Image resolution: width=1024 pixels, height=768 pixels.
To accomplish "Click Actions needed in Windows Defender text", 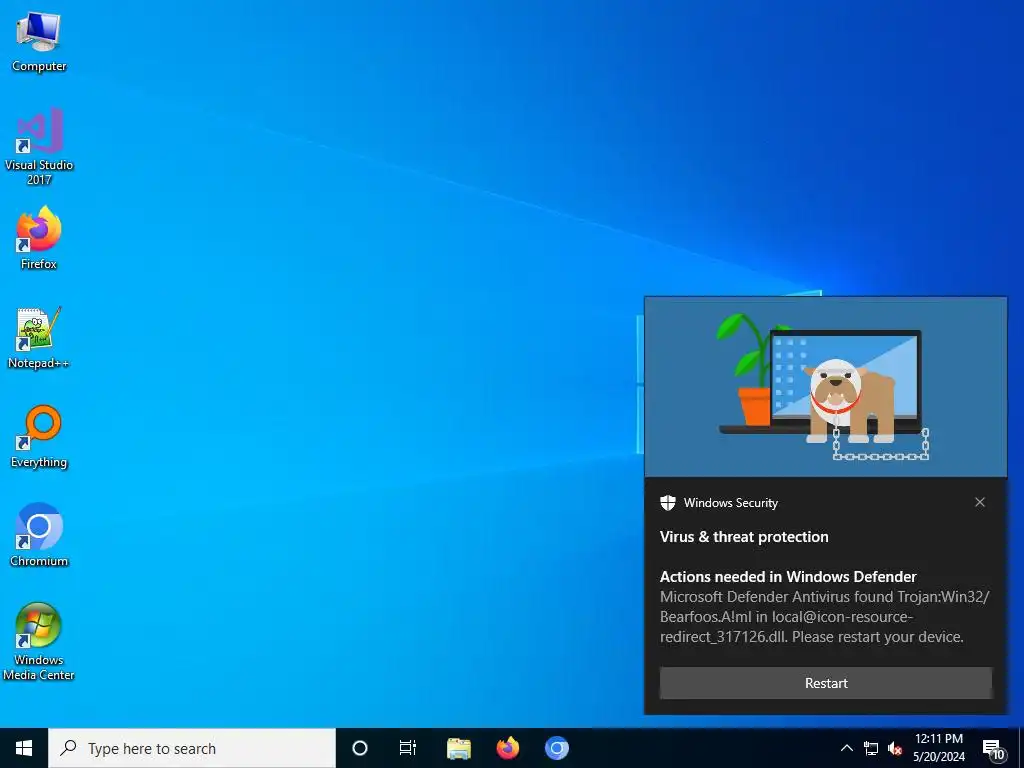I will point(788,577).
